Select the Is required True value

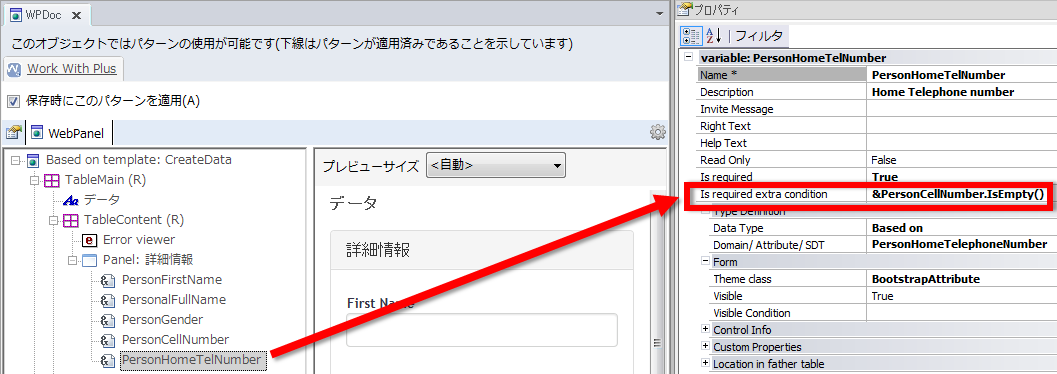(x=962, y=177)
